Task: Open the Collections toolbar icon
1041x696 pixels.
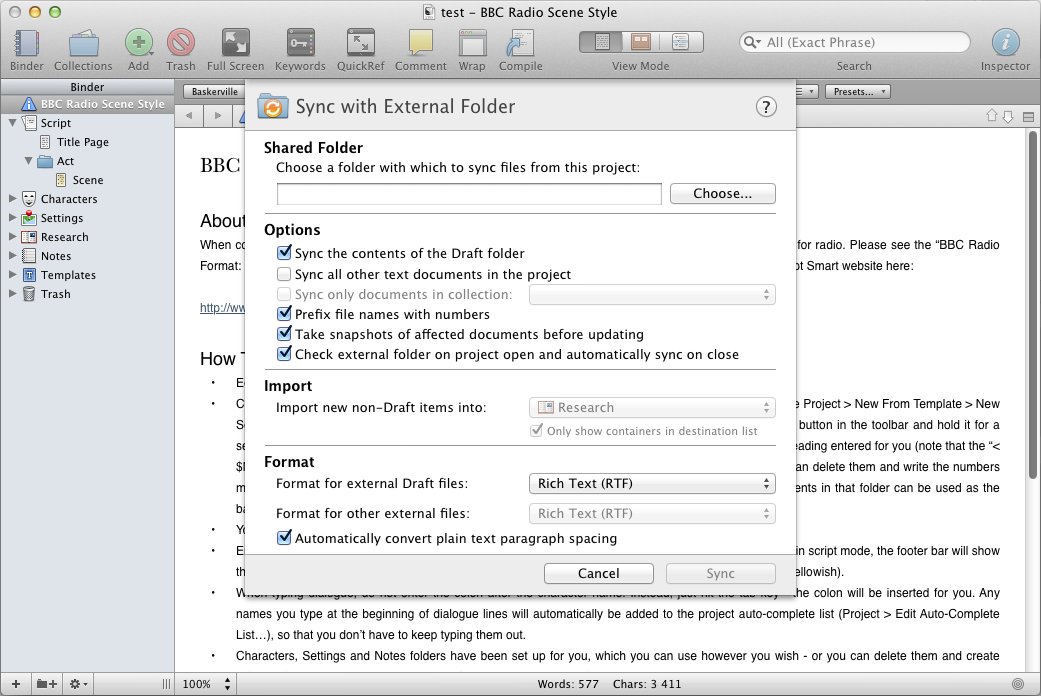Action: click(x=83, y=43)
